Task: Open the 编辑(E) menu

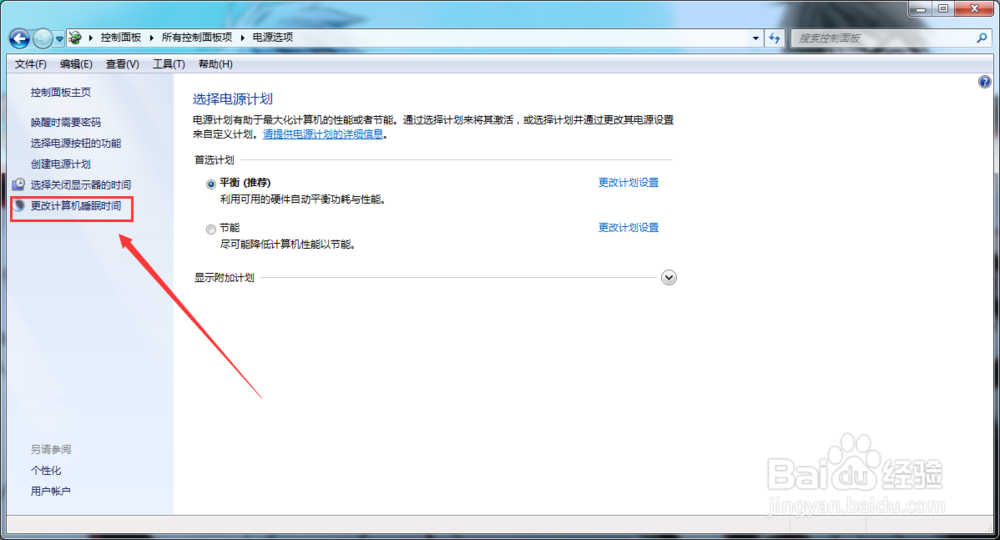Action: coord(76,64)
